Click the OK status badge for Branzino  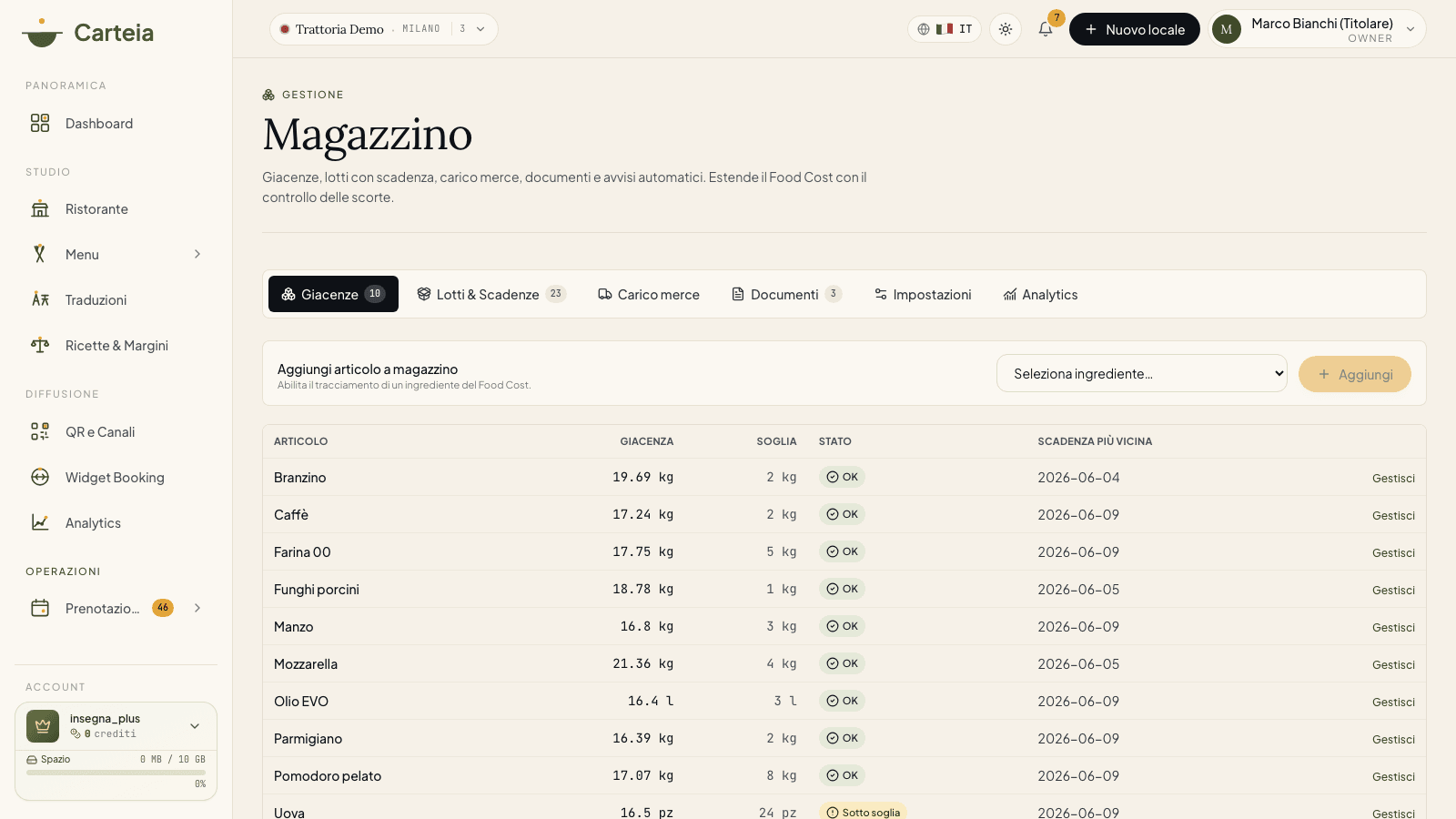(842, 477)
